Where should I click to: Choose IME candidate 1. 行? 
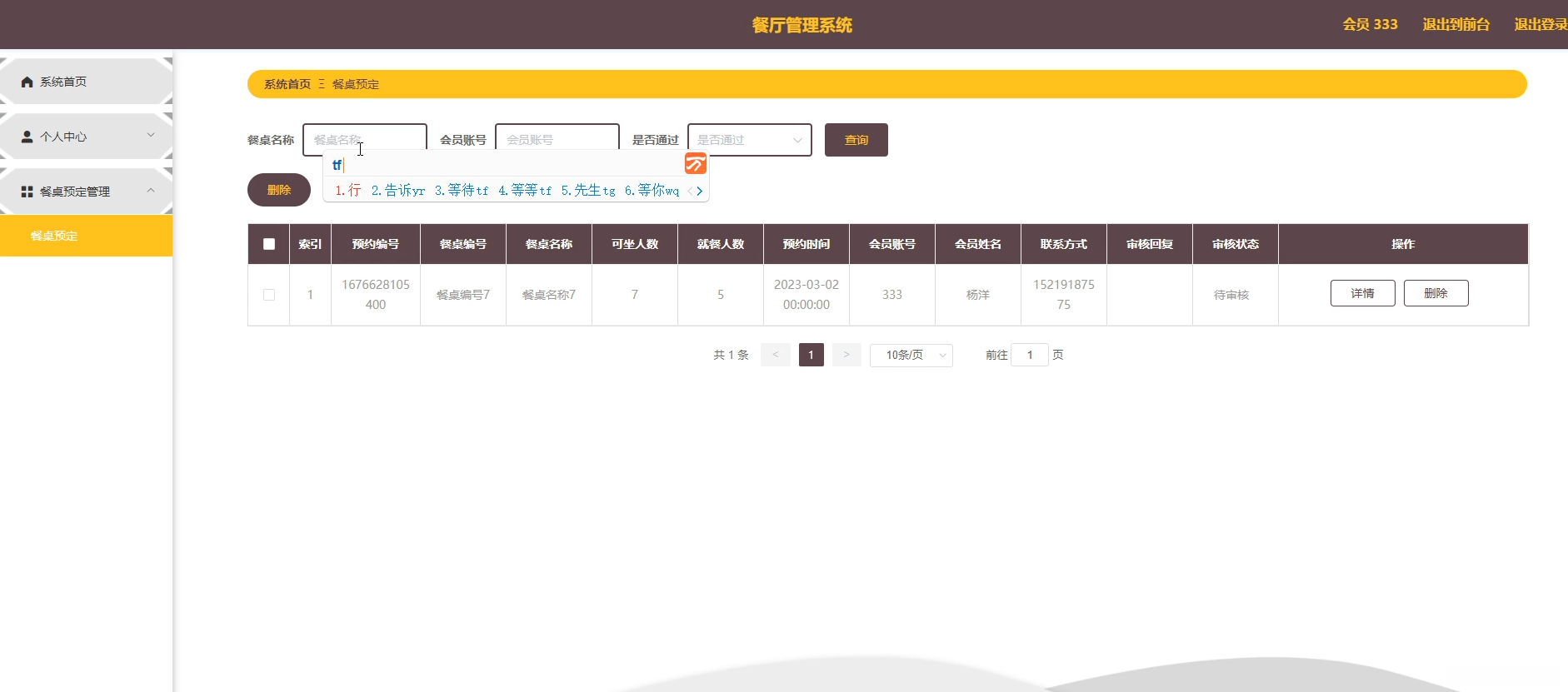tap(348, 191)
